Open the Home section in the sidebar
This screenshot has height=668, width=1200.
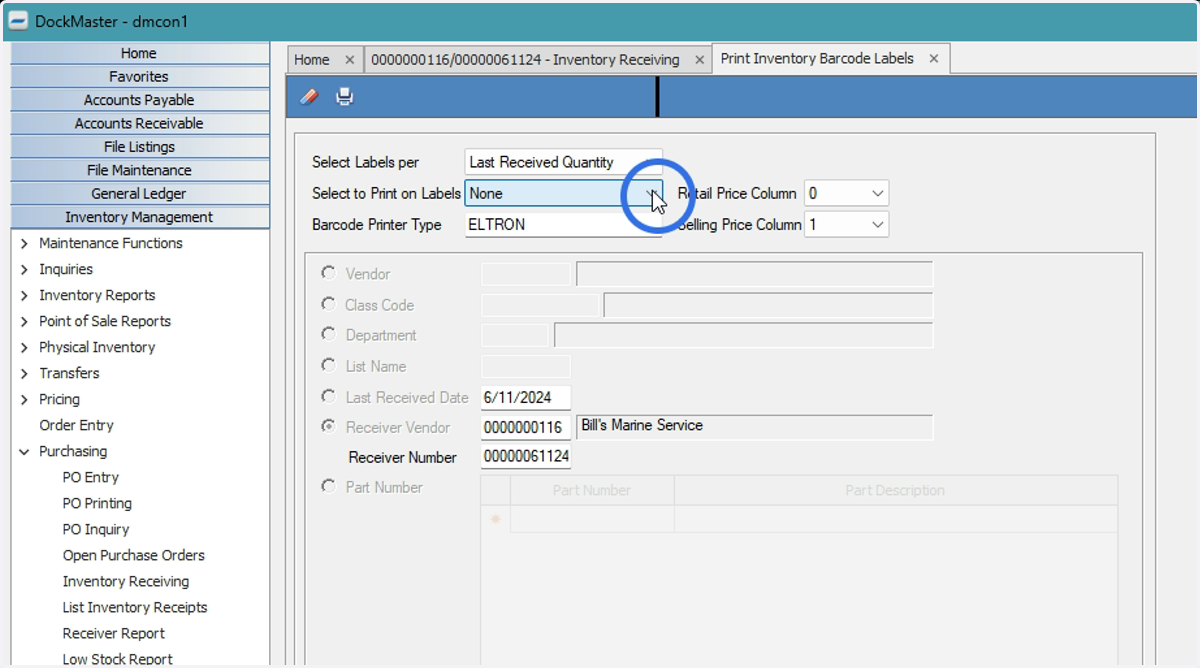pos(139,53)
